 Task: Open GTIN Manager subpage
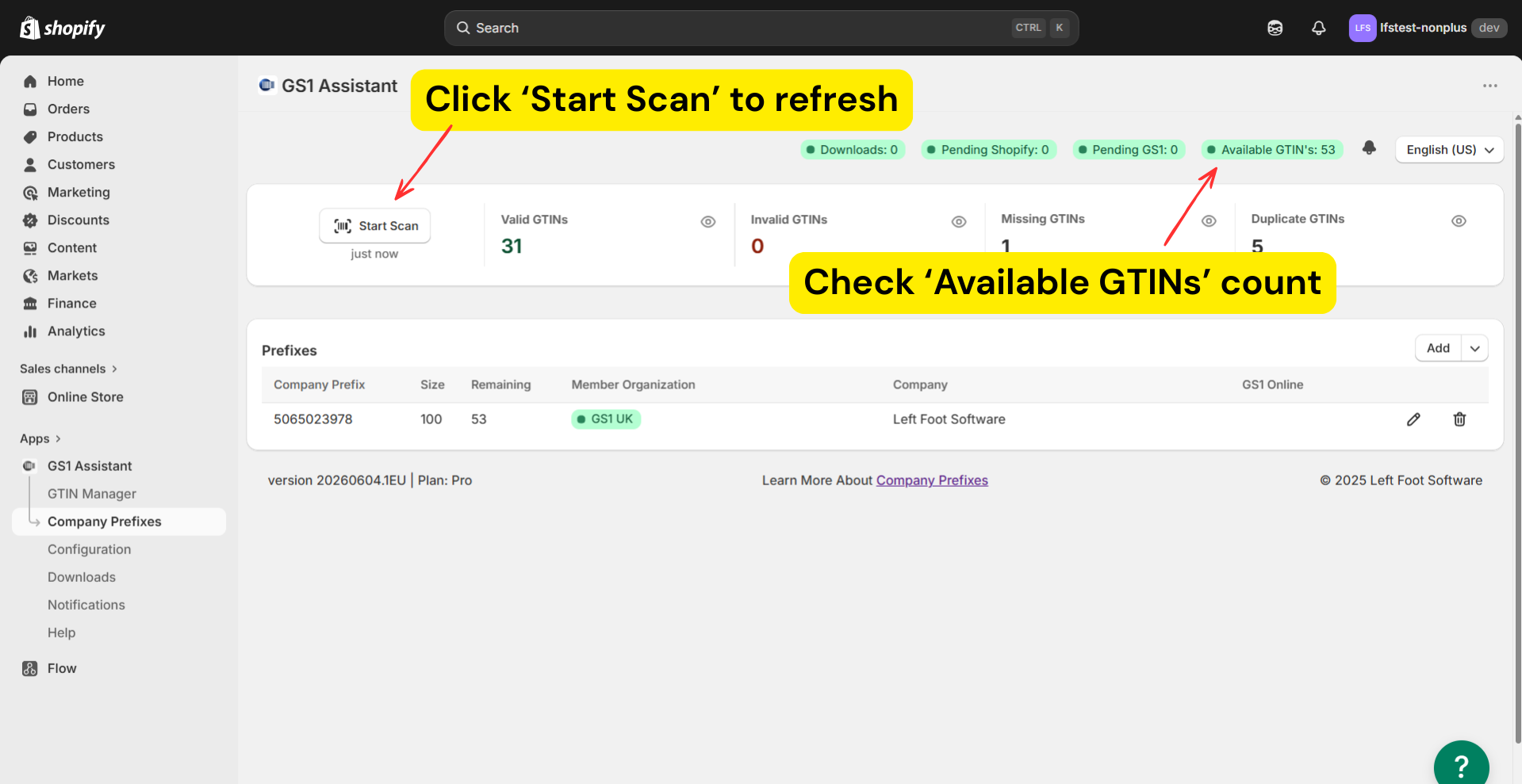pyautogui.click(x=92, y=493)
